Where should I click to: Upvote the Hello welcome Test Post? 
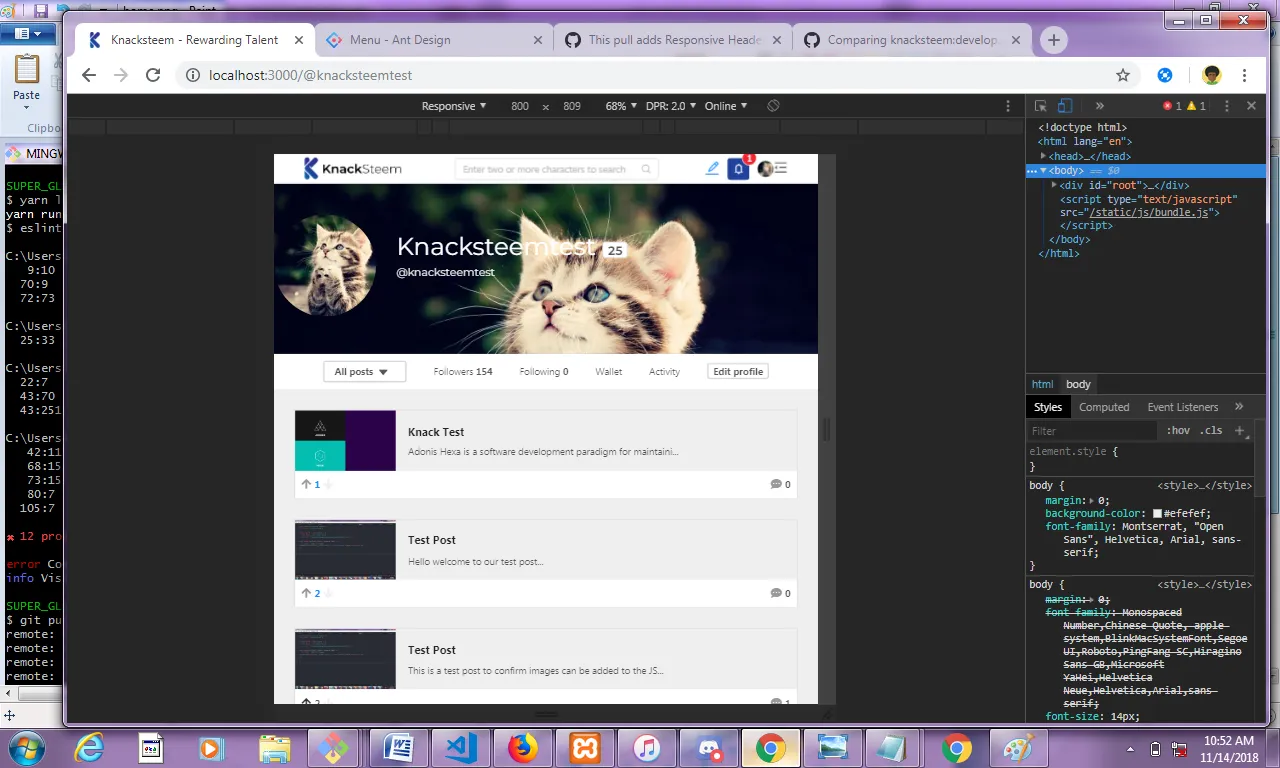coord(306,593)
